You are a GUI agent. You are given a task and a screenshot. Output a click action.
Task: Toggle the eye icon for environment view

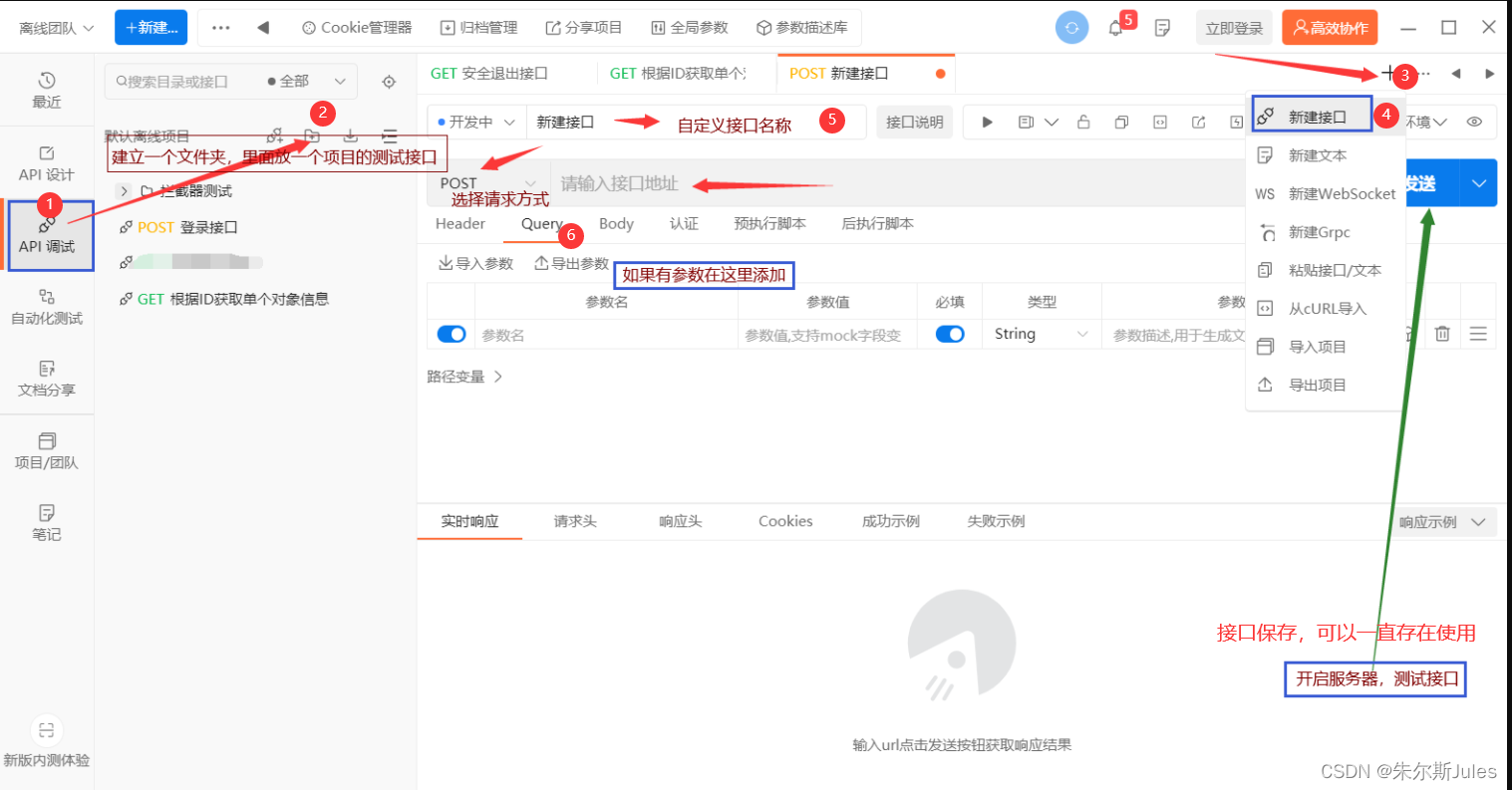point(1474,122)
